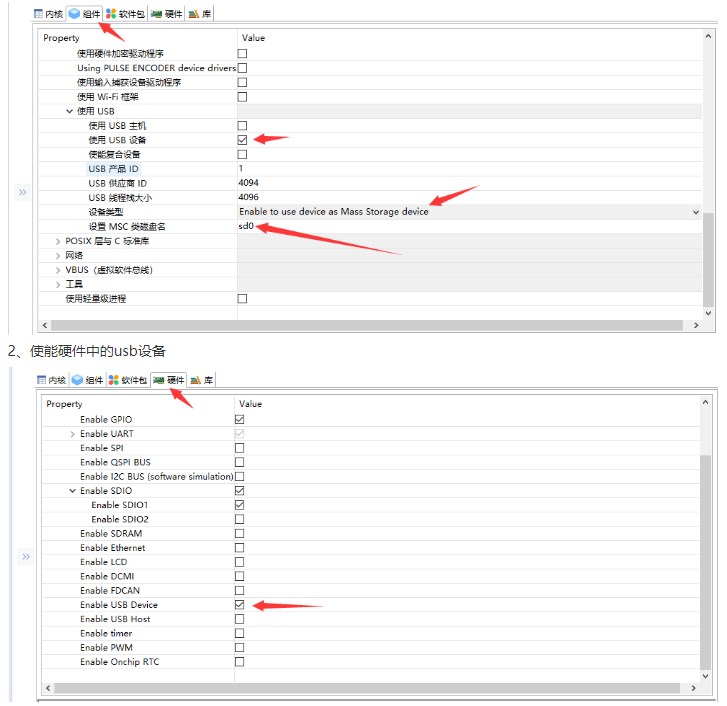Image resolution: width=727 pixels, height=706 pixels.
Task: Toggle the 使用 USB 主机 checkbox
Action: point(242,125)
